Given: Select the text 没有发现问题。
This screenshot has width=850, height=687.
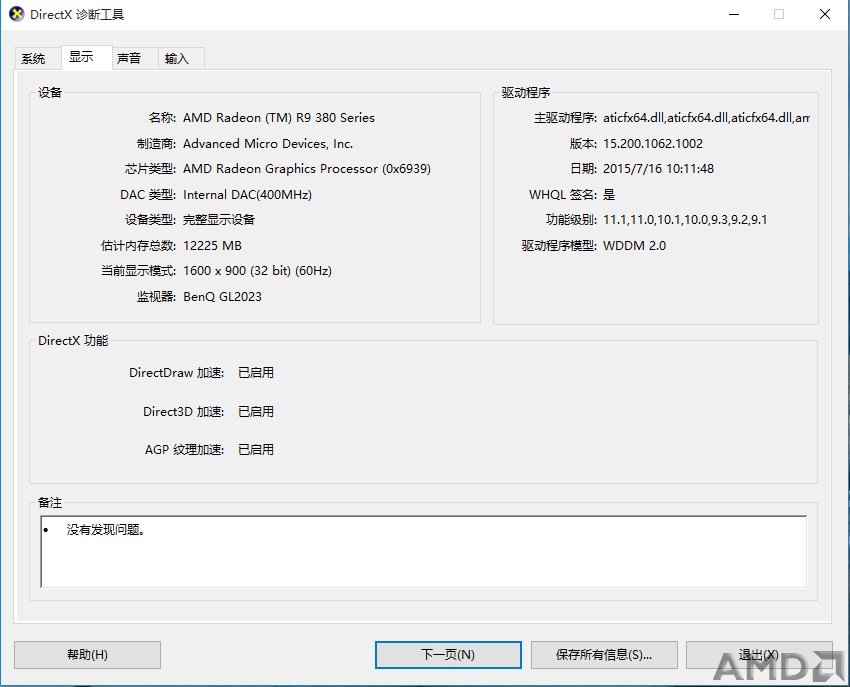Looking at the screenshot, I should (x=106, y=530).
